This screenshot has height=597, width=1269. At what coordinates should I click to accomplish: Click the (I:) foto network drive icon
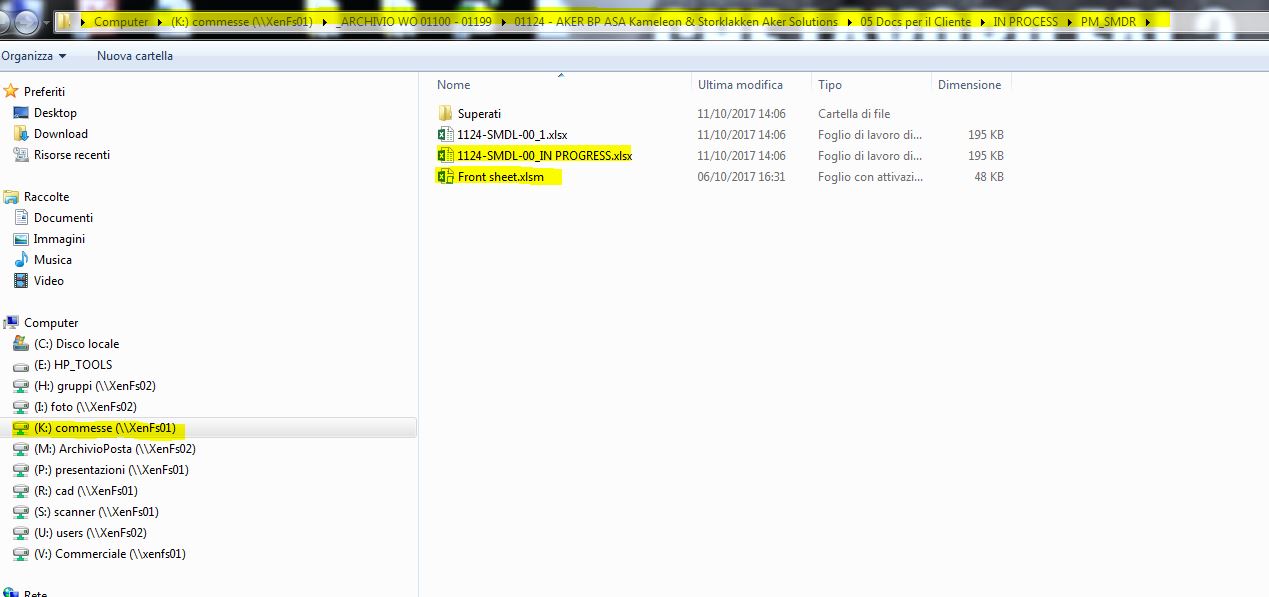tap(21, 407)
